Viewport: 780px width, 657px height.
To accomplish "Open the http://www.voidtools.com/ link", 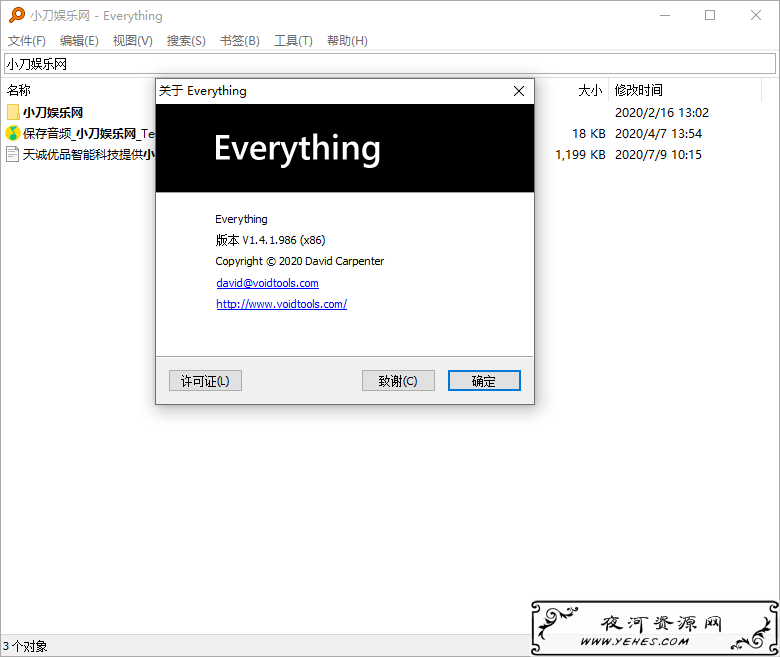I will (282, 304).
